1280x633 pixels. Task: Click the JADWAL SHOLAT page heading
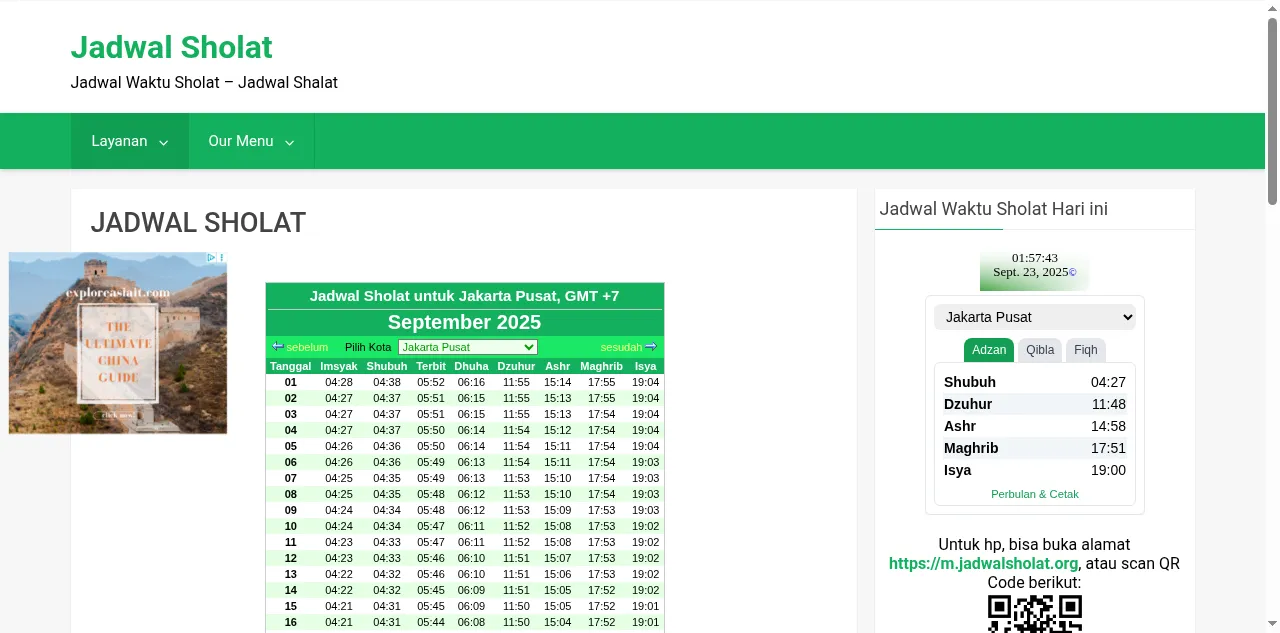coord(198,223)
